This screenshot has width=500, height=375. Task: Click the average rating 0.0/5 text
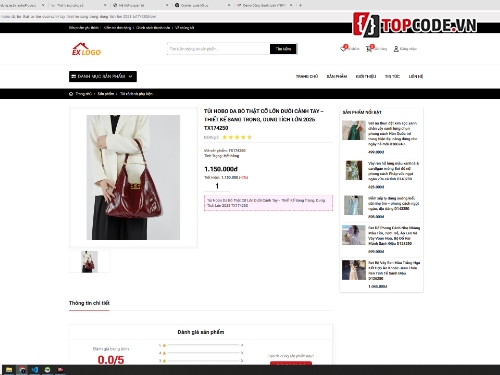[x=111, y=360]
